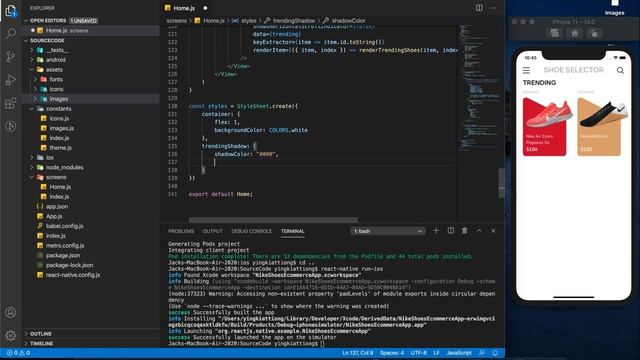Image resolution: width=640 pixels, height=360 pixels.
Task: Tap the search icon in the simulator app
Action: tap(620, 70)
